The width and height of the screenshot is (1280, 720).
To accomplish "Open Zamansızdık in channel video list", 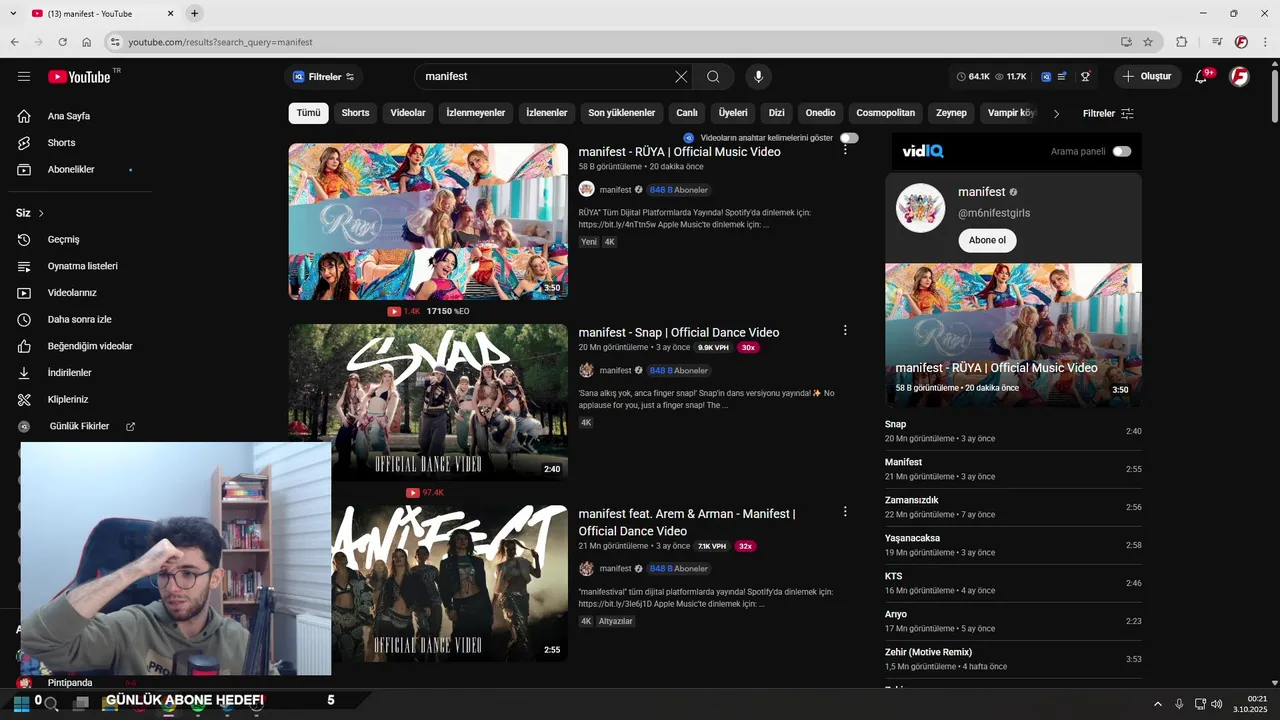I will [911, 500].
